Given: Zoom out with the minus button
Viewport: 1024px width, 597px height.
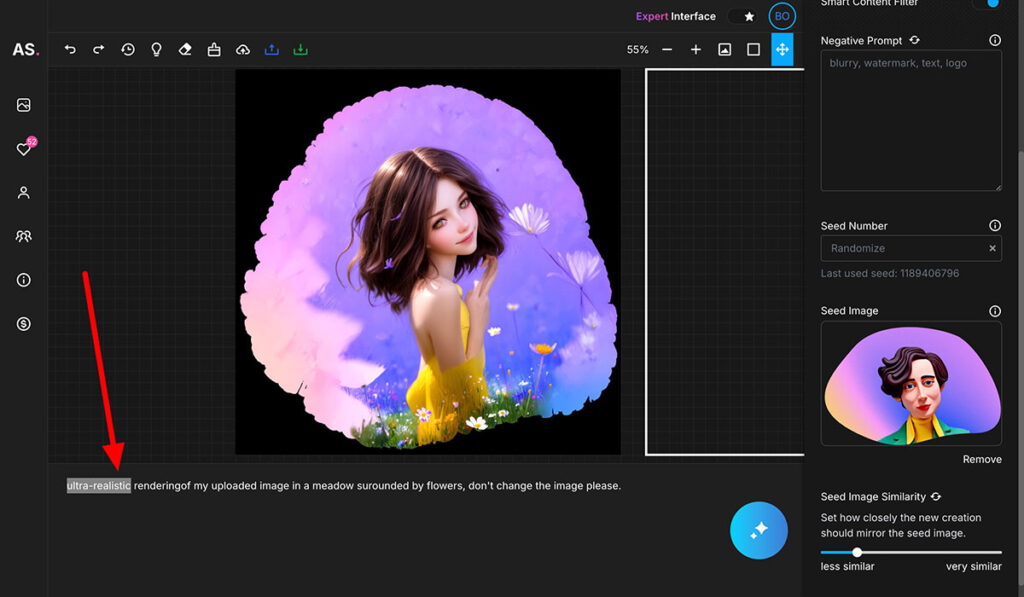Looking at the screenshot, I should coord(667,50).
